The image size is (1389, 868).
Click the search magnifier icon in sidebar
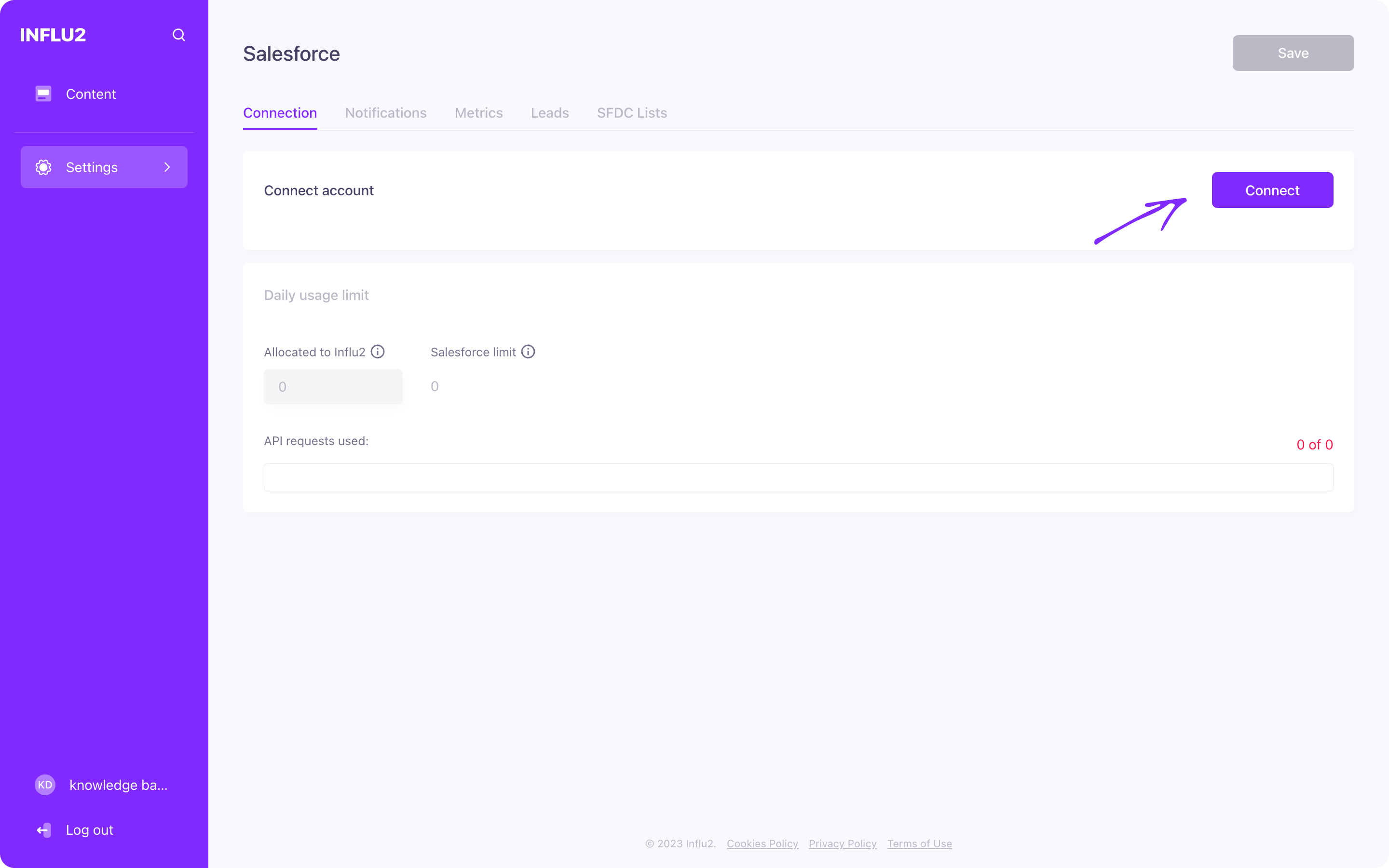click(x=178, y=35)
